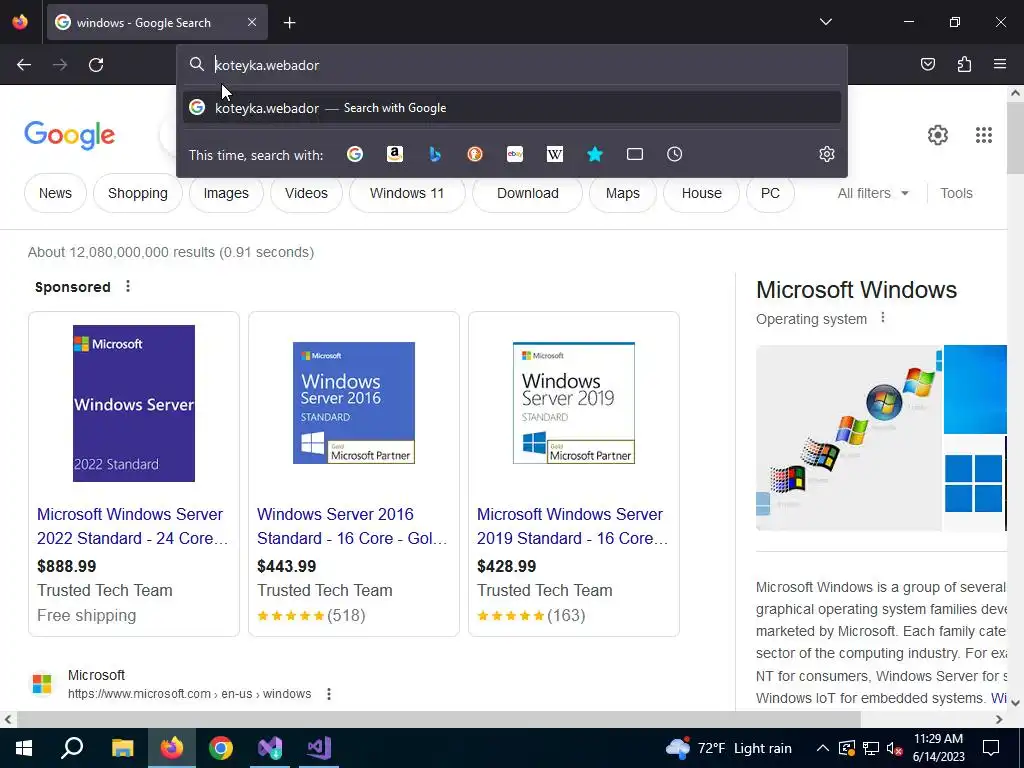Open 'Microsoft Windows Server 2022 Standard' link

click(x=132, y=526)
